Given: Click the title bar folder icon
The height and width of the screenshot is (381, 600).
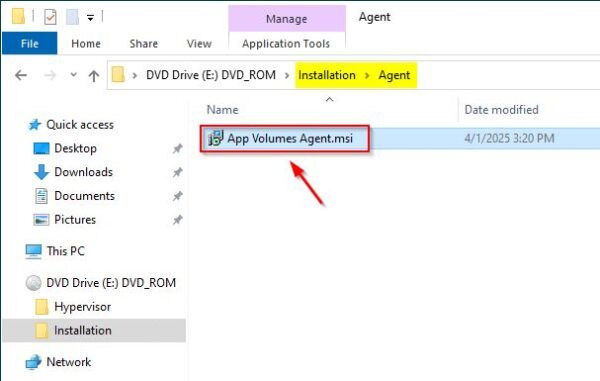Looking at the screenshot, I should pos(18,16).
